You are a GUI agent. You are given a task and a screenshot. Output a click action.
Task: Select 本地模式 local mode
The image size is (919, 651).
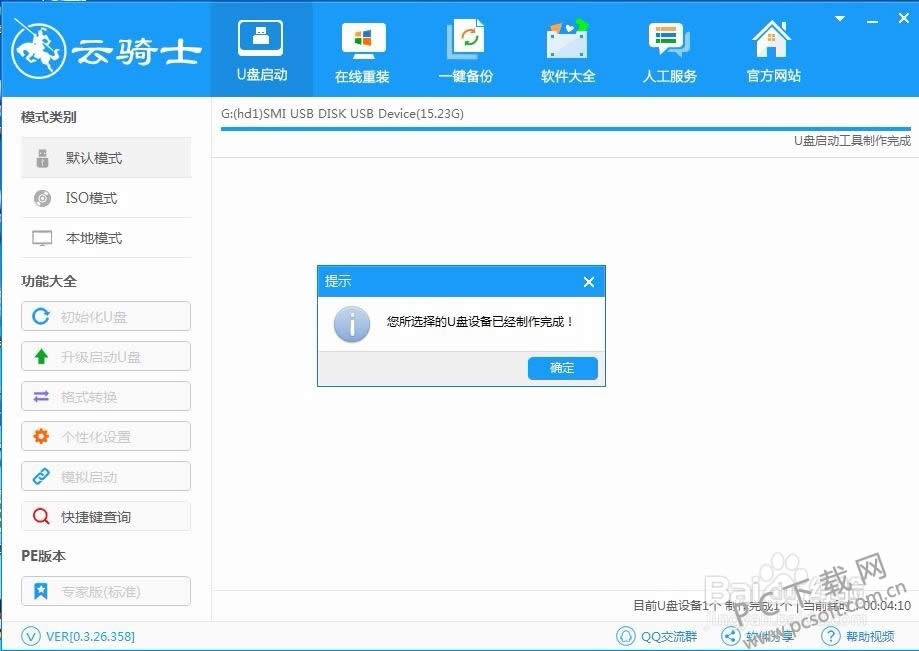coord(105,238)
